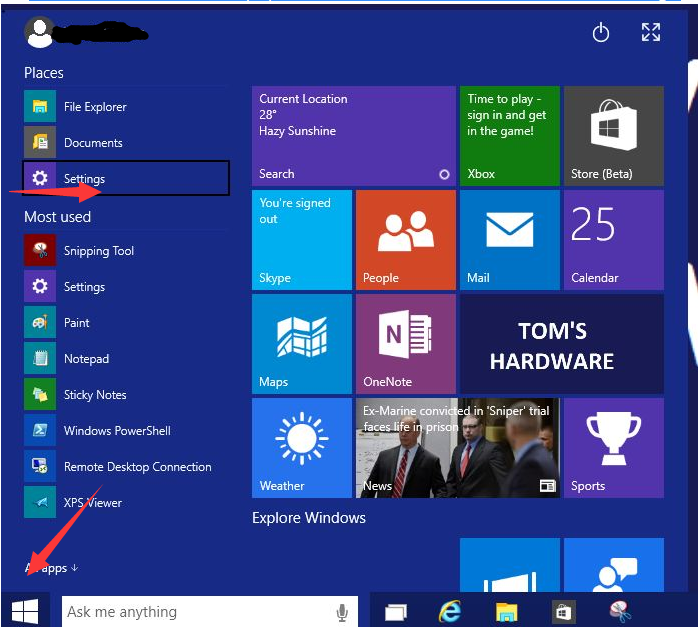Click the Windows Start button
This screenshot has width=700, height=627.
pyautogui.click(x=25, y=610)
